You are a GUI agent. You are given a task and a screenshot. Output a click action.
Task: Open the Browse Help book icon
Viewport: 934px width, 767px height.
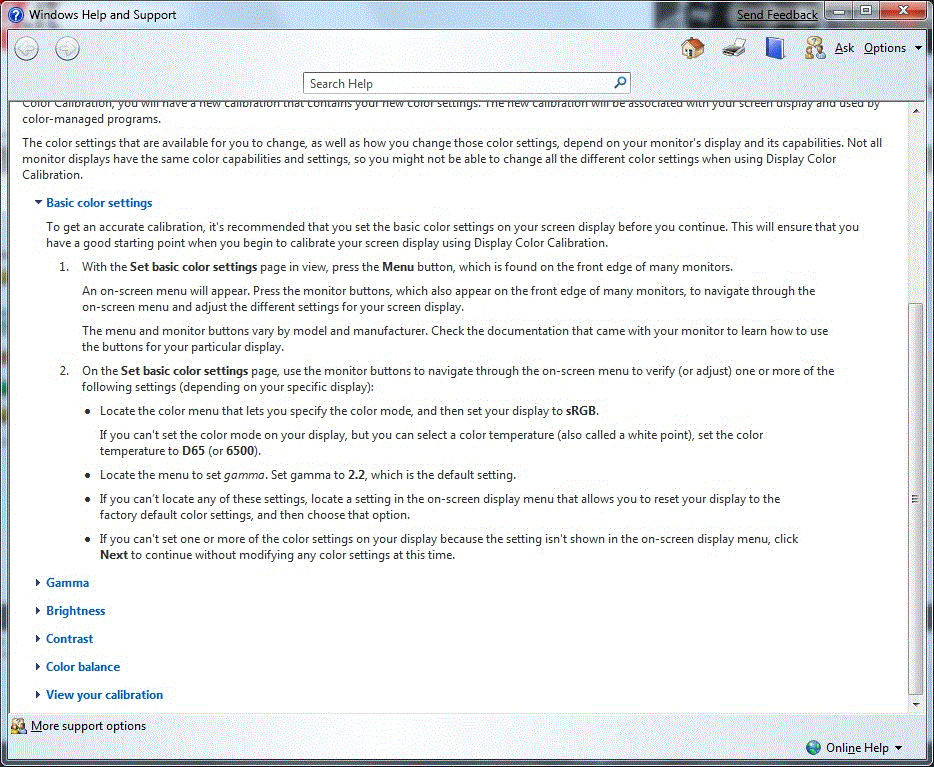pos(775,48)
